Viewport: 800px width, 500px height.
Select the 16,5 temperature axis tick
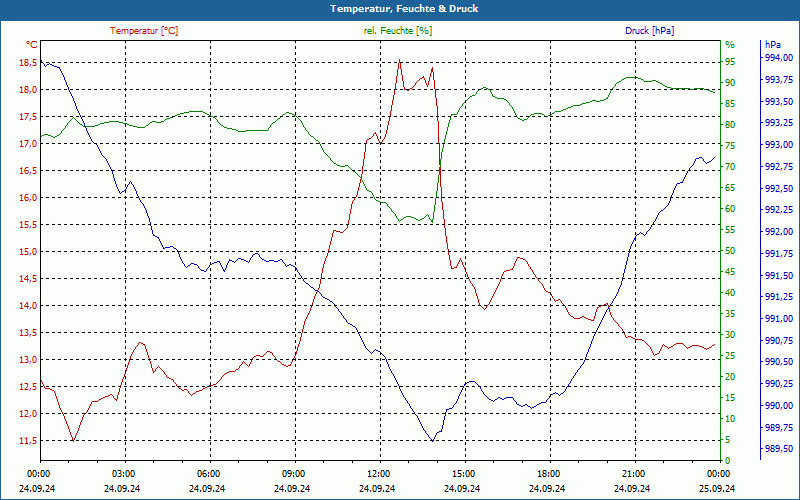[28, 170]
